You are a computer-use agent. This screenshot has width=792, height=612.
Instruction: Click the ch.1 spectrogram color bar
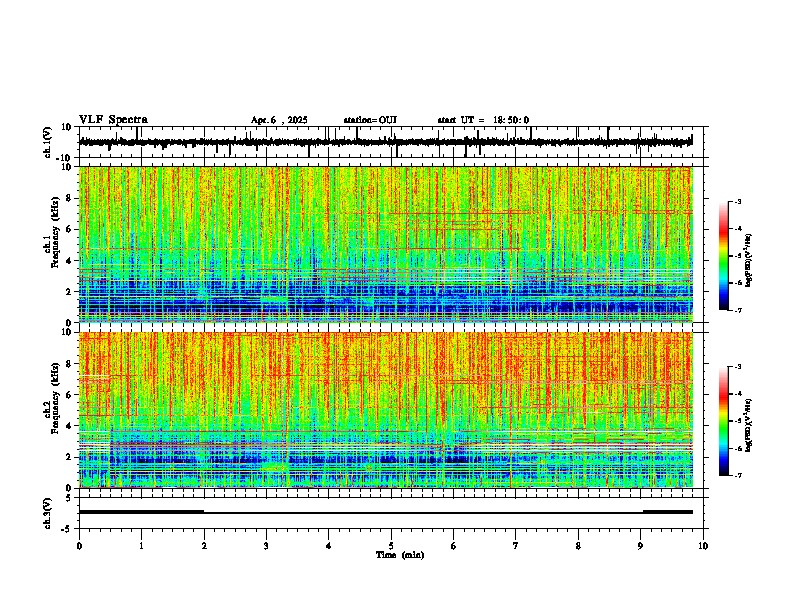point(724,256)
